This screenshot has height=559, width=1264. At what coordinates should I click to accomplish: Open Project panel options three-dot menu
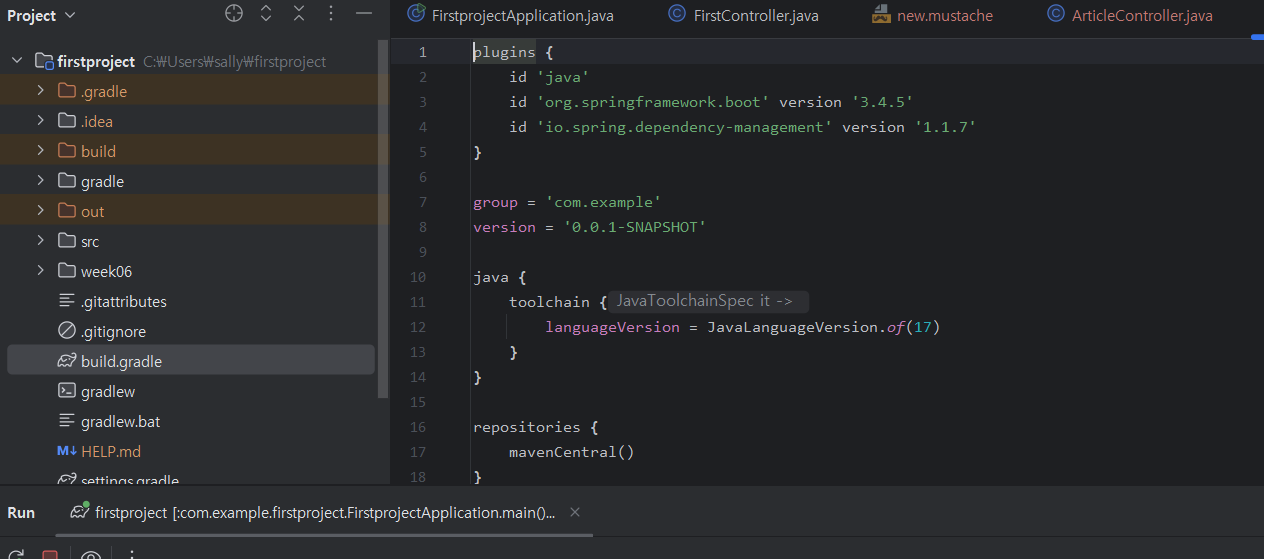coord(331,14)
